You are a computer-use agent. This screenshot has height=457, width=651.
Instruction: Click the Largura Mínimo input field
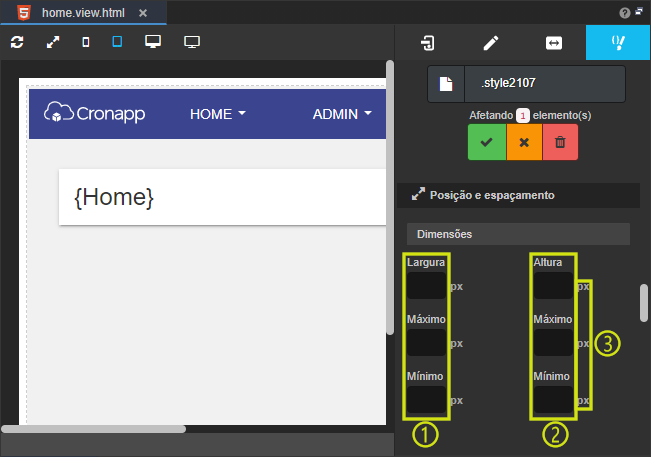click(426, 400)
